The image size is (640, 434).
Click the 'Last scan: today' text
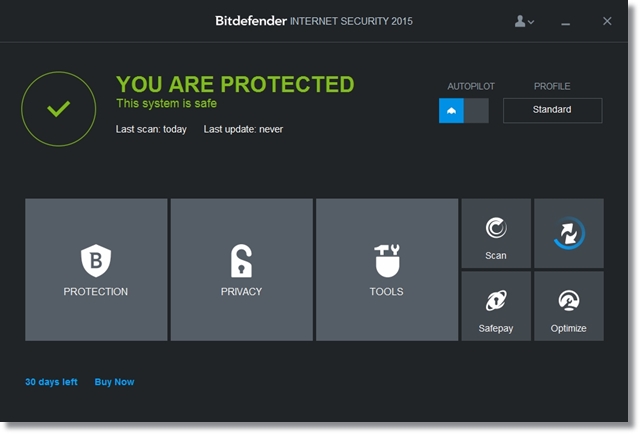click(x=151, y=129)
